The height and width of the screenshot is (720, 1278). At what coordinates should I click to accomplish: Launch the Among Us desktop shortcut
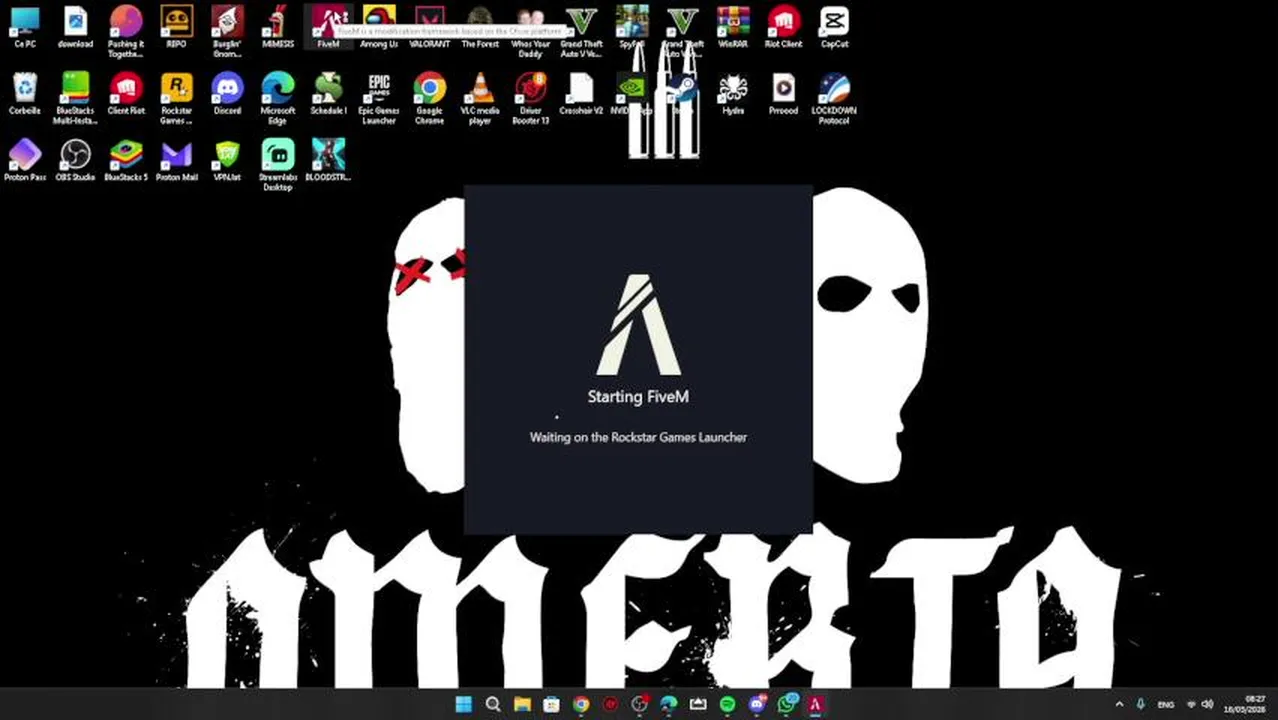coord(379,27)
